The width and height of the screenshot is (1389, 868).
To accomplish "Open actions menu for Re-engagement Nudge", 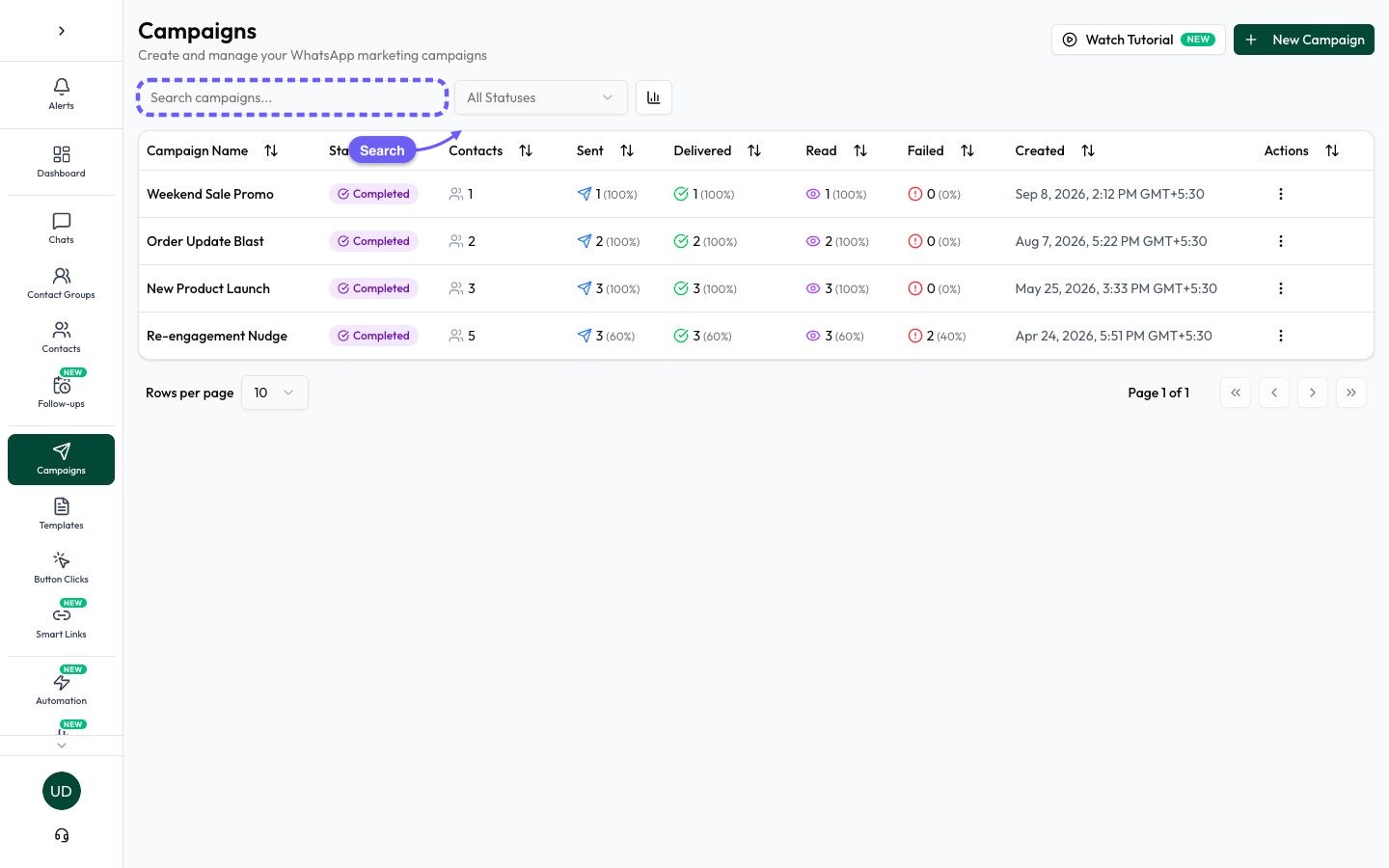I will [x=1281, y=336].
